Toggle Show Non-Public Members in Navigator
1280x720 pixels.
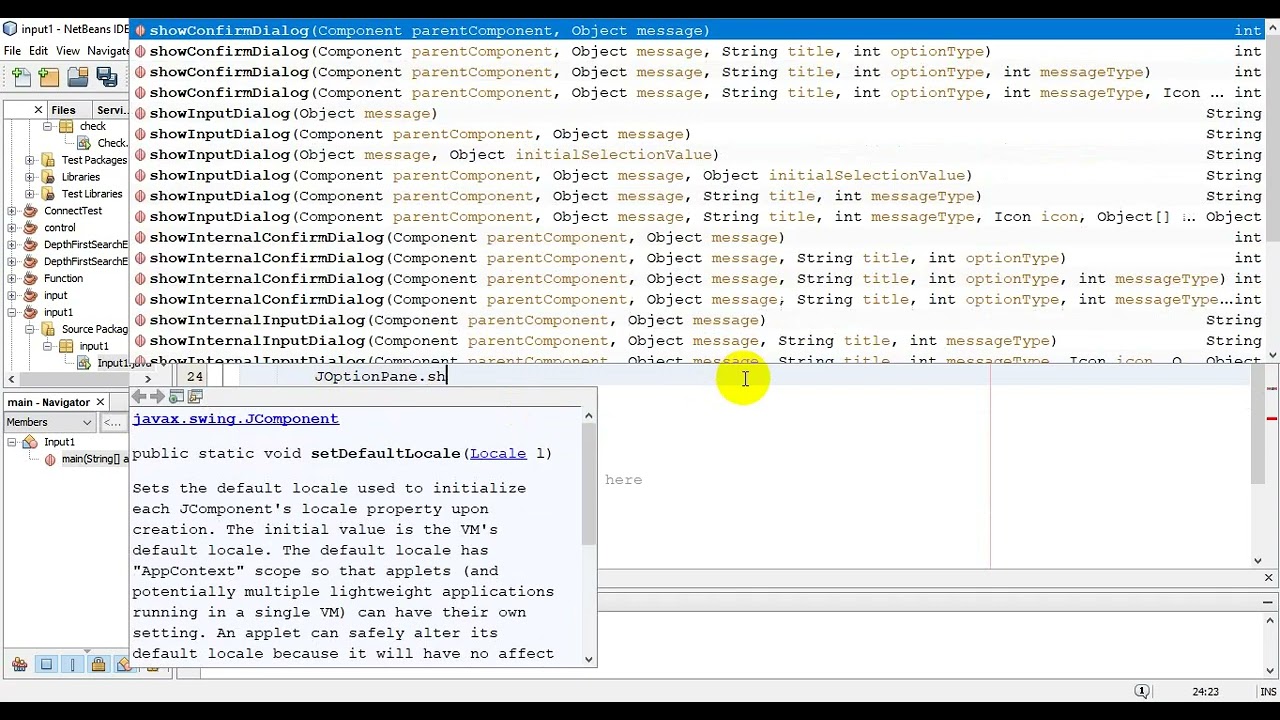98,665
